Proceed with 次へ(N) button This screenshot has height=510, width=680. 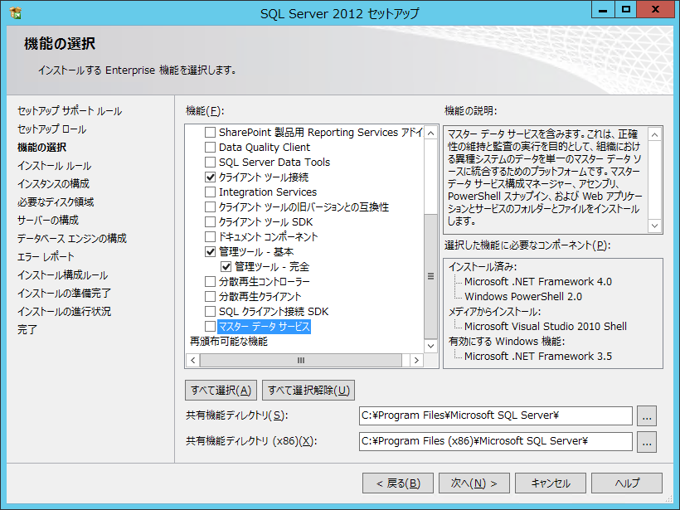click(474, 483)
